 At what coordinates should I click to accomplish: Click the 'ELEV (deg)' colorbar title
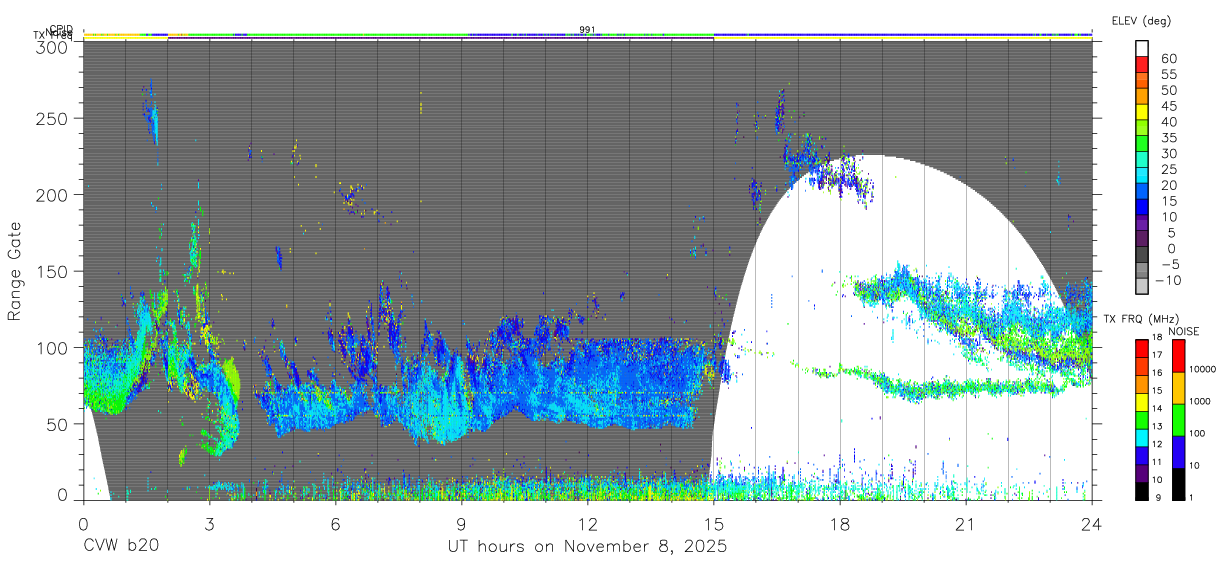(1141, 21)
